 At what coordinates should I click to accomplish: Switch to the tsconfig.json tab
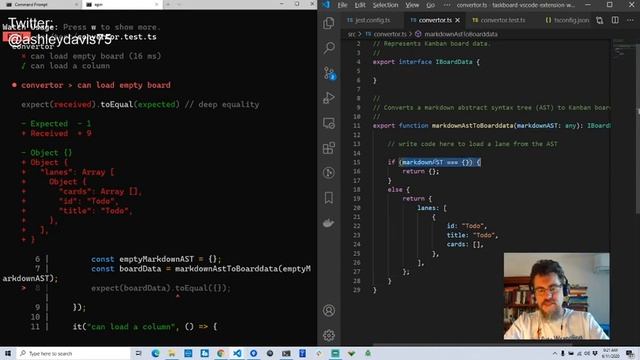point(567,20)
